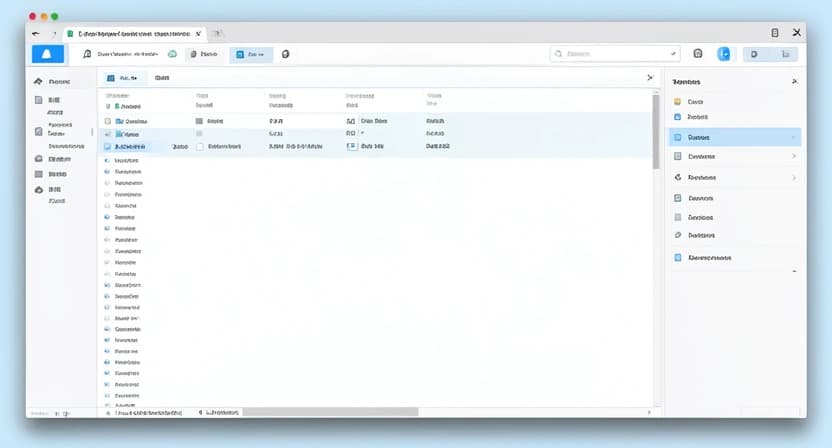Open the last blue-icon item in right panel
The height and width of the screenshot is (448, 832).
click(703, 257)
